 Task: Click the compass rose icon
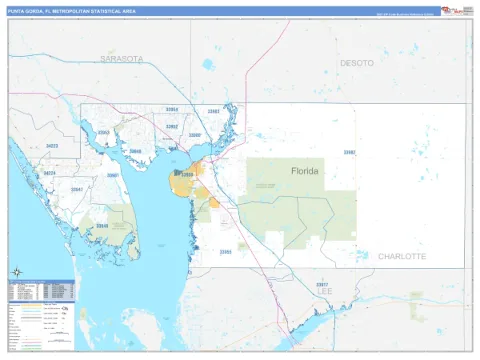(16, 272)
